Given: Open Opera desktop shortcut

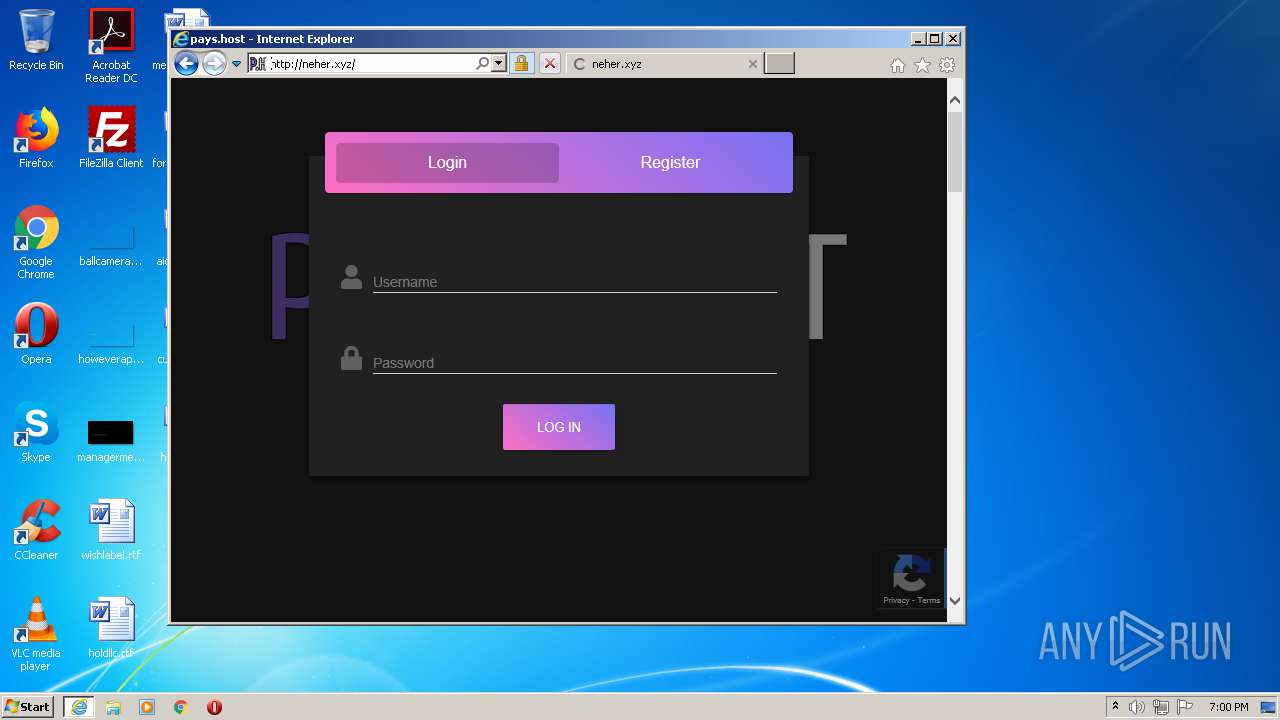Looking at the screenshot, I should [x=36, y=334].
